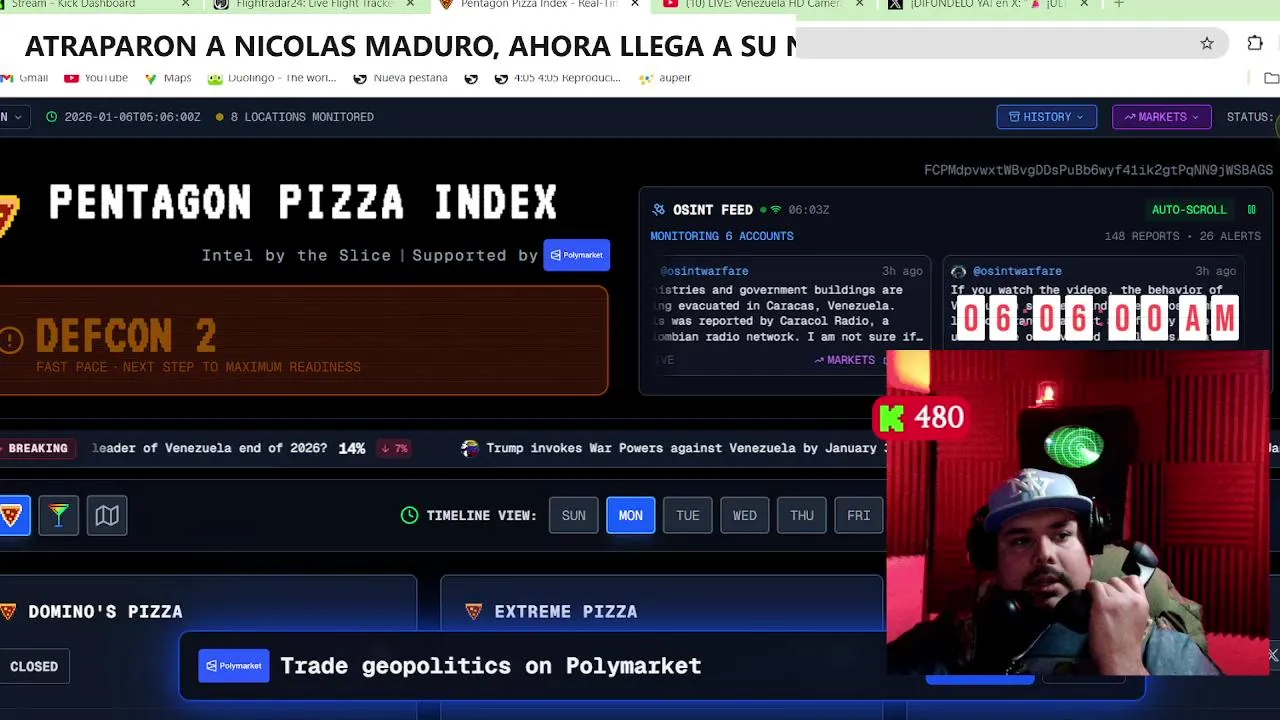Click the EXTREME PIZZA card title
The height and width of the screenshot is (720, 1280).
[565, 611]
